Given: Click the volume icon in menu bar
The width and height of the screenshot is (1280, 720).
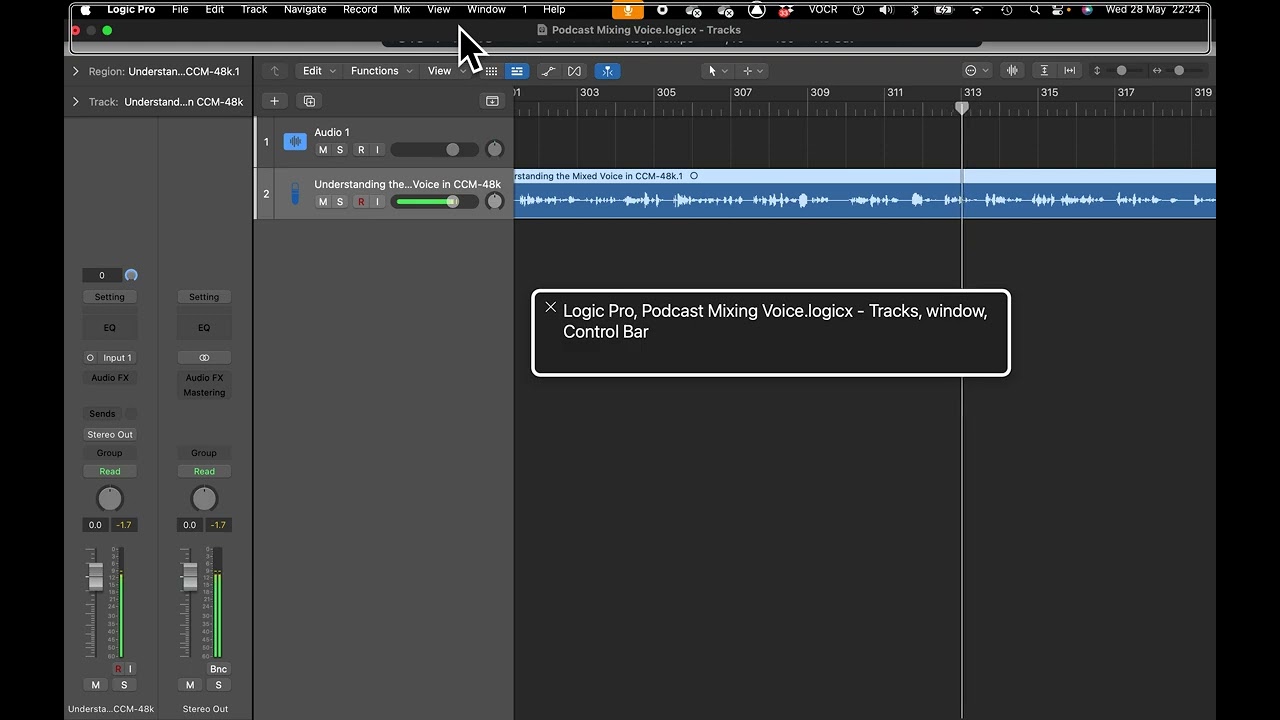Looking at the screenshot, I should [886, 10].
